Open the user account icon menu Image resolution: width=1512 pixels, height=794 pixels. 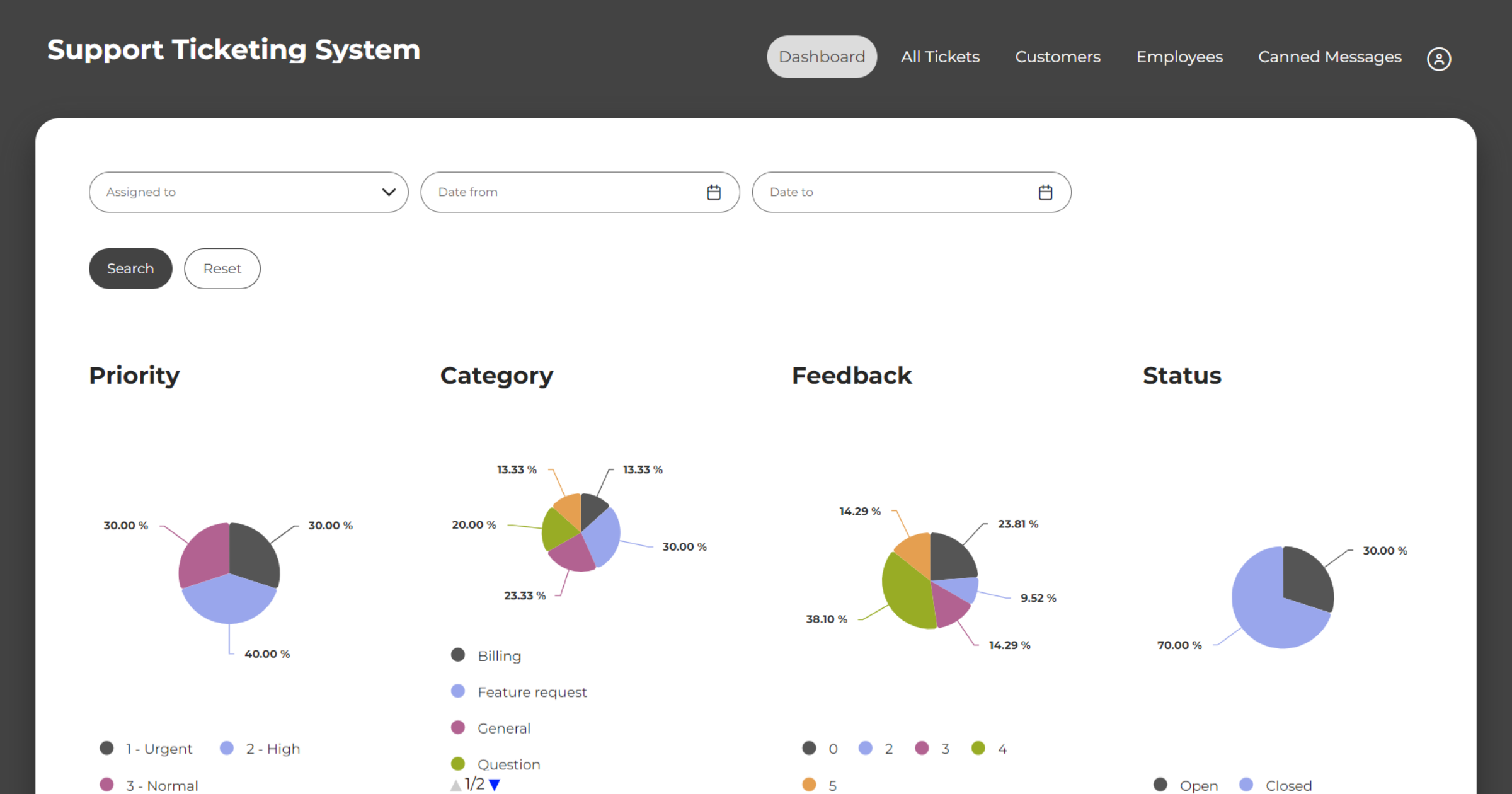1439,58
